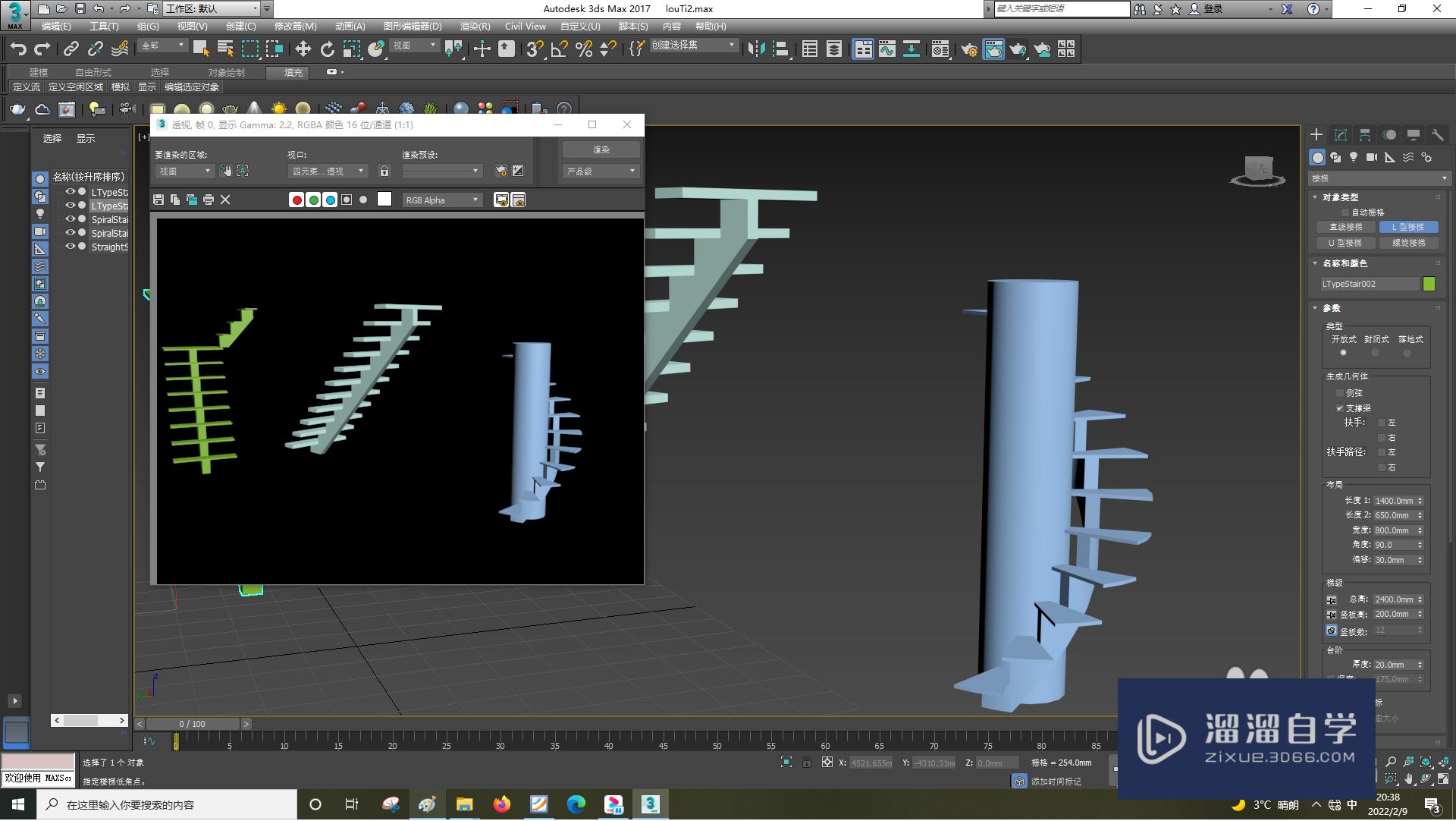Open the 编辑(E) menu

tap(56, 26)
